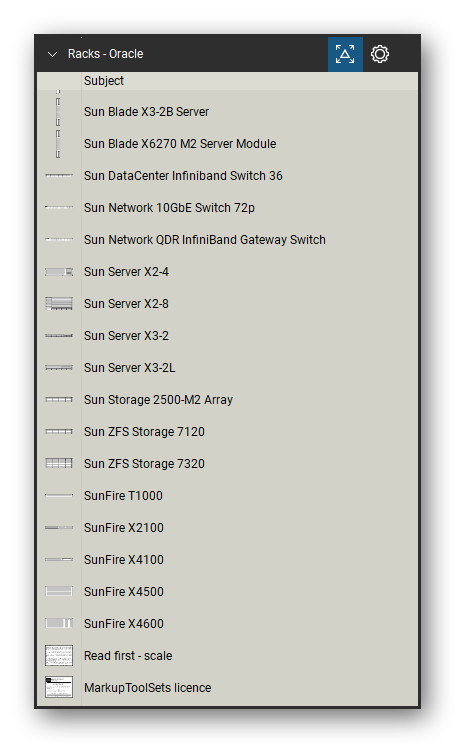This screenshot has height=743, width=455.
Task: Click Sun ZFS Storage 7320 label
Action: (144, 464)
